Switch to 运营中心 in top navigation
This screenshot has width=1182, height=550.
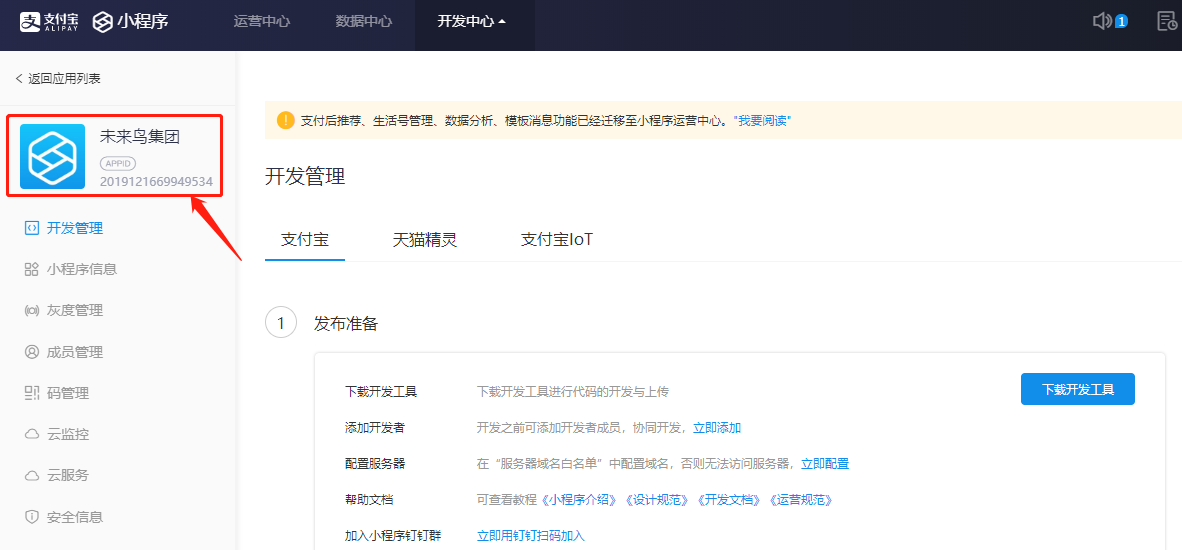262,21
